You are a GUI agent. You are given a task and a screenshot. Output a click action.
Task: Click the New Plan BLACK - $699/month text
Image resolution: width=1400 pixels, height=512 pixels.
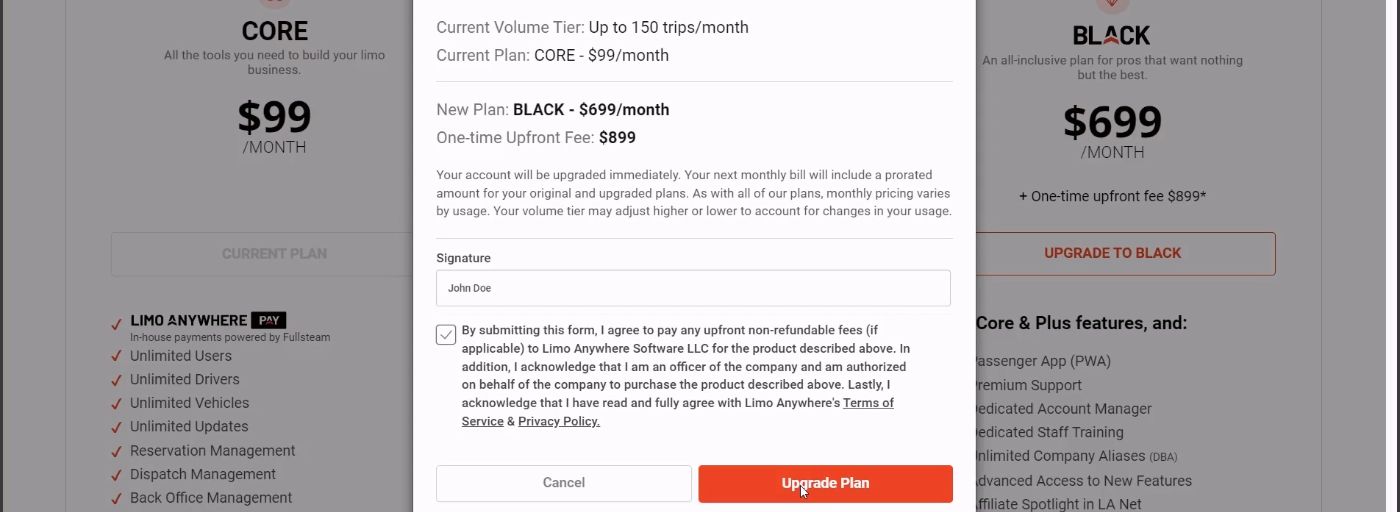590,110
